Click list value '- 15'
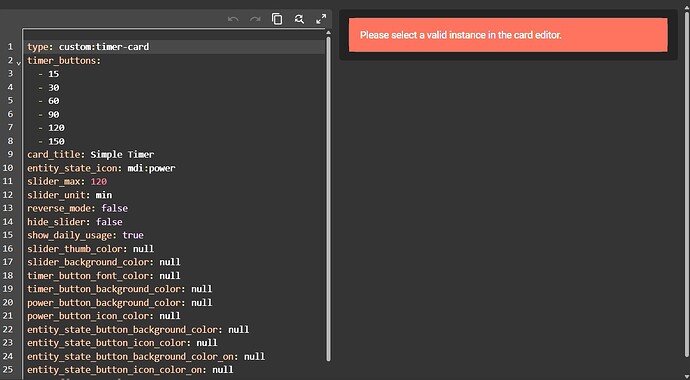 (x=48, y=74)
